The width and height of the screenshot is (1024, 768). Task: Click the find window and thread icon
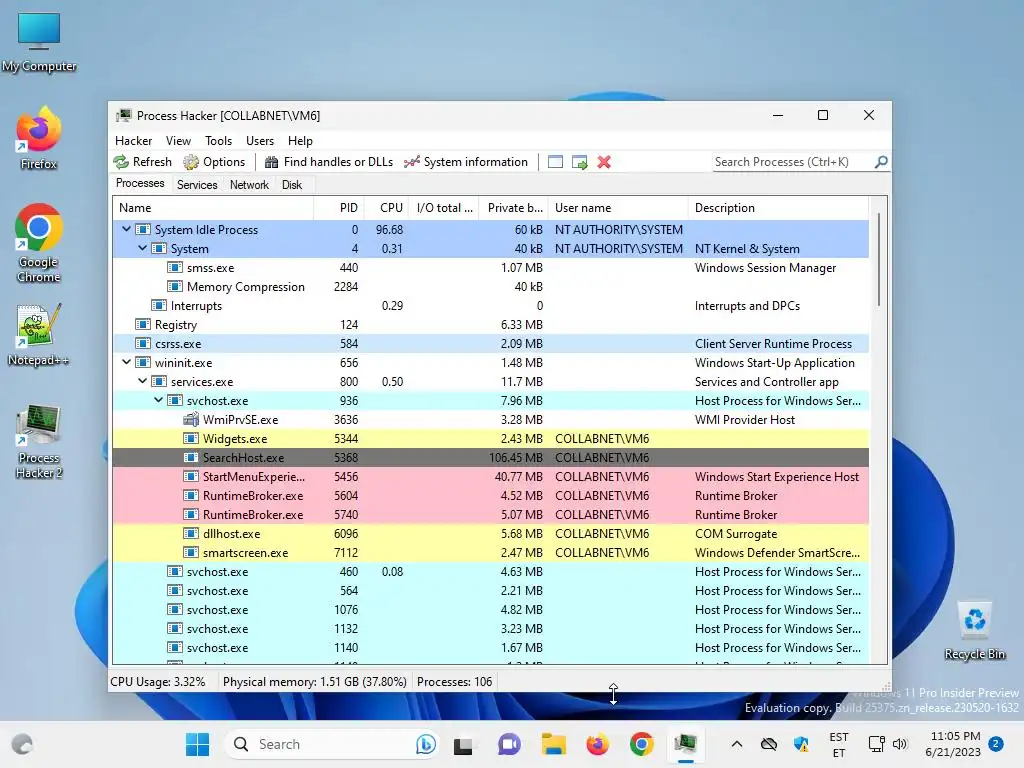[x=579, y=162]
